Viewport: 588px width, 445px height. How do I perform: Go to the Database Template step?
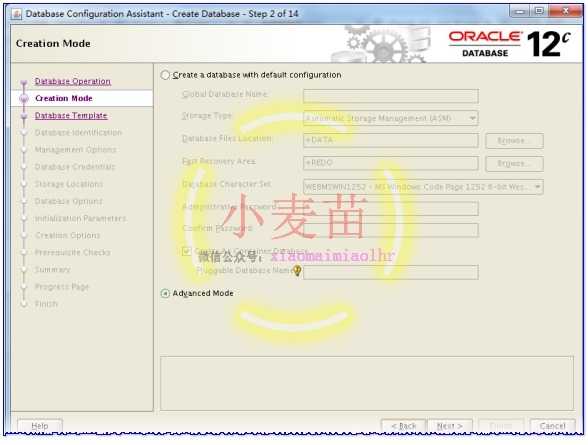[71, 115]
